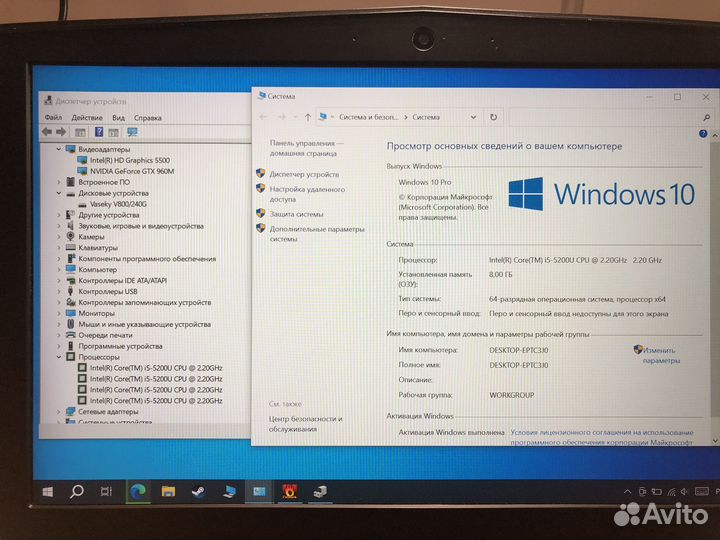Select Контроллеры запоминающих устройств category
This screenshot has height=540, width=720.
145,303
